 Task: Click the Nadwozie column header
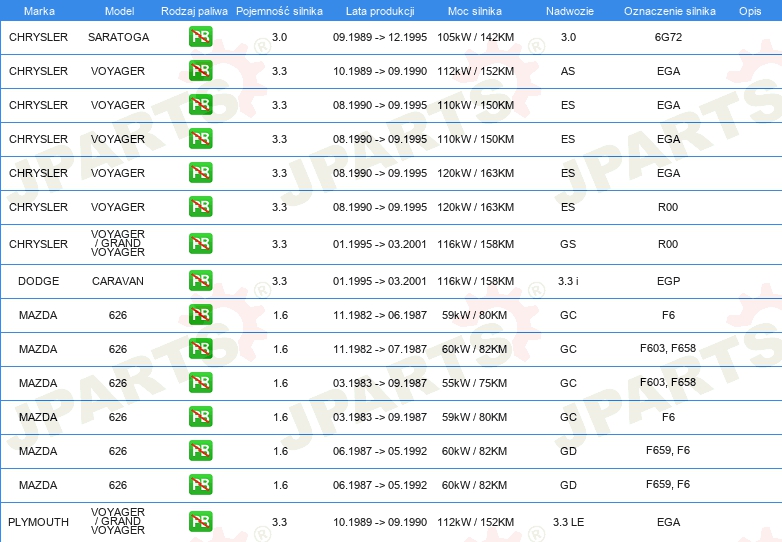pos(570,11)
